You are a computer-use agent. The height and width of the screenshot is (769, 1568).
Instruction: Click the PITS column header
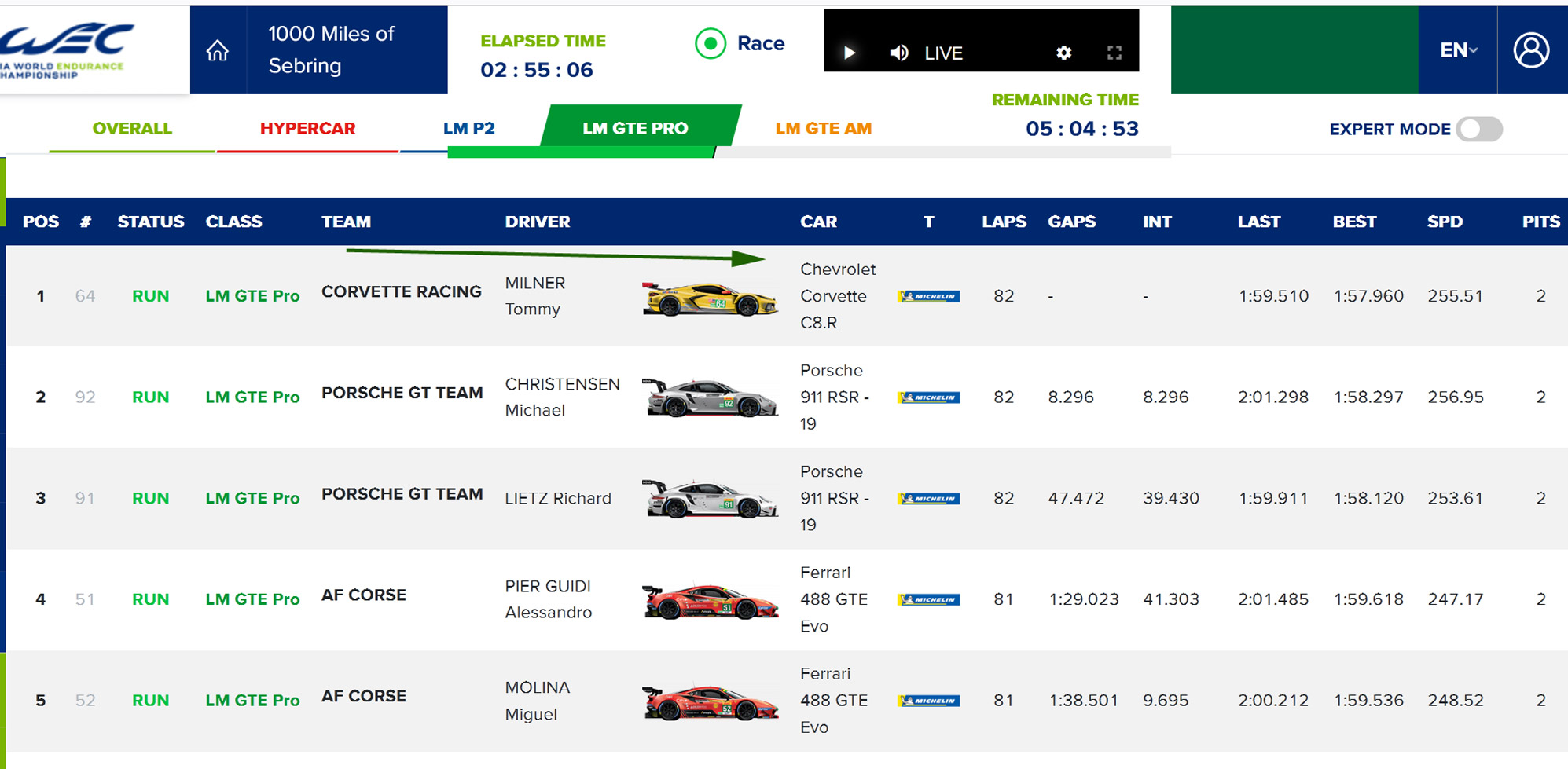pyautogui.click(x=1540, y=222)
